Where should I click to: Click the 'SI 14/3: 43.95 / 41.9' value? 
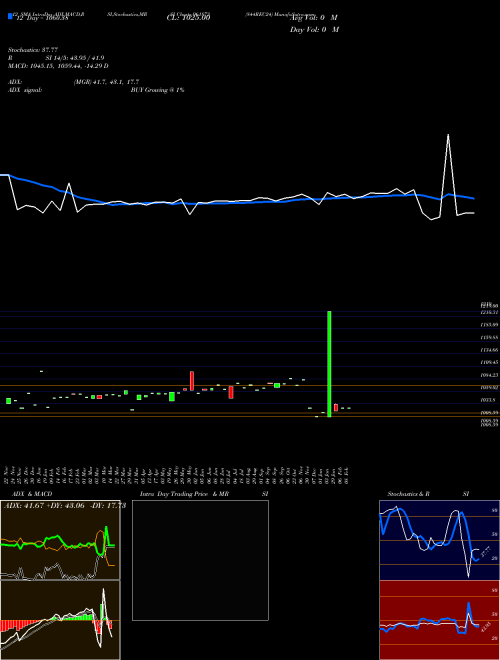(75, 58)
